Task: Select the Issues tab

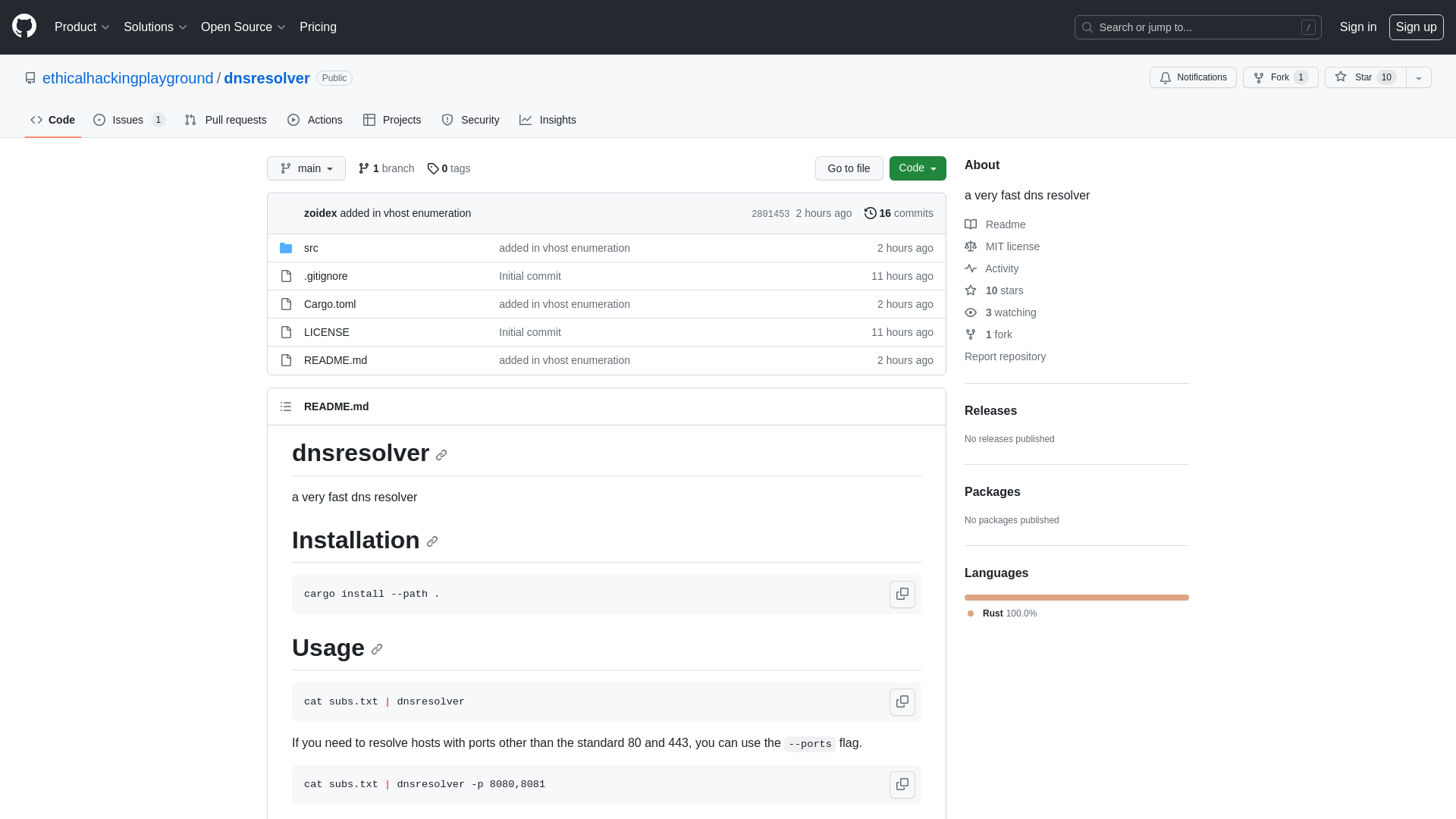Action: (x=129, y=119)
